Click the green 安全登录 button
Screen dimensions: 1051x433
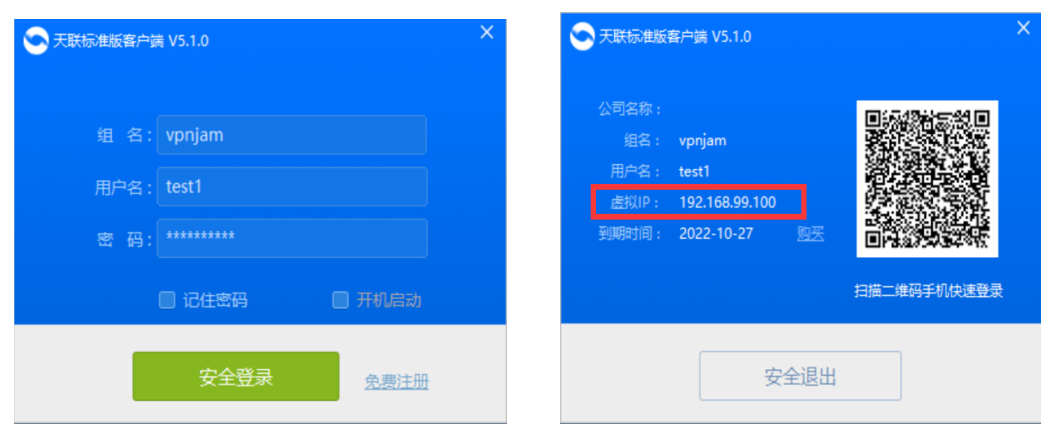(x=236, y=377)
